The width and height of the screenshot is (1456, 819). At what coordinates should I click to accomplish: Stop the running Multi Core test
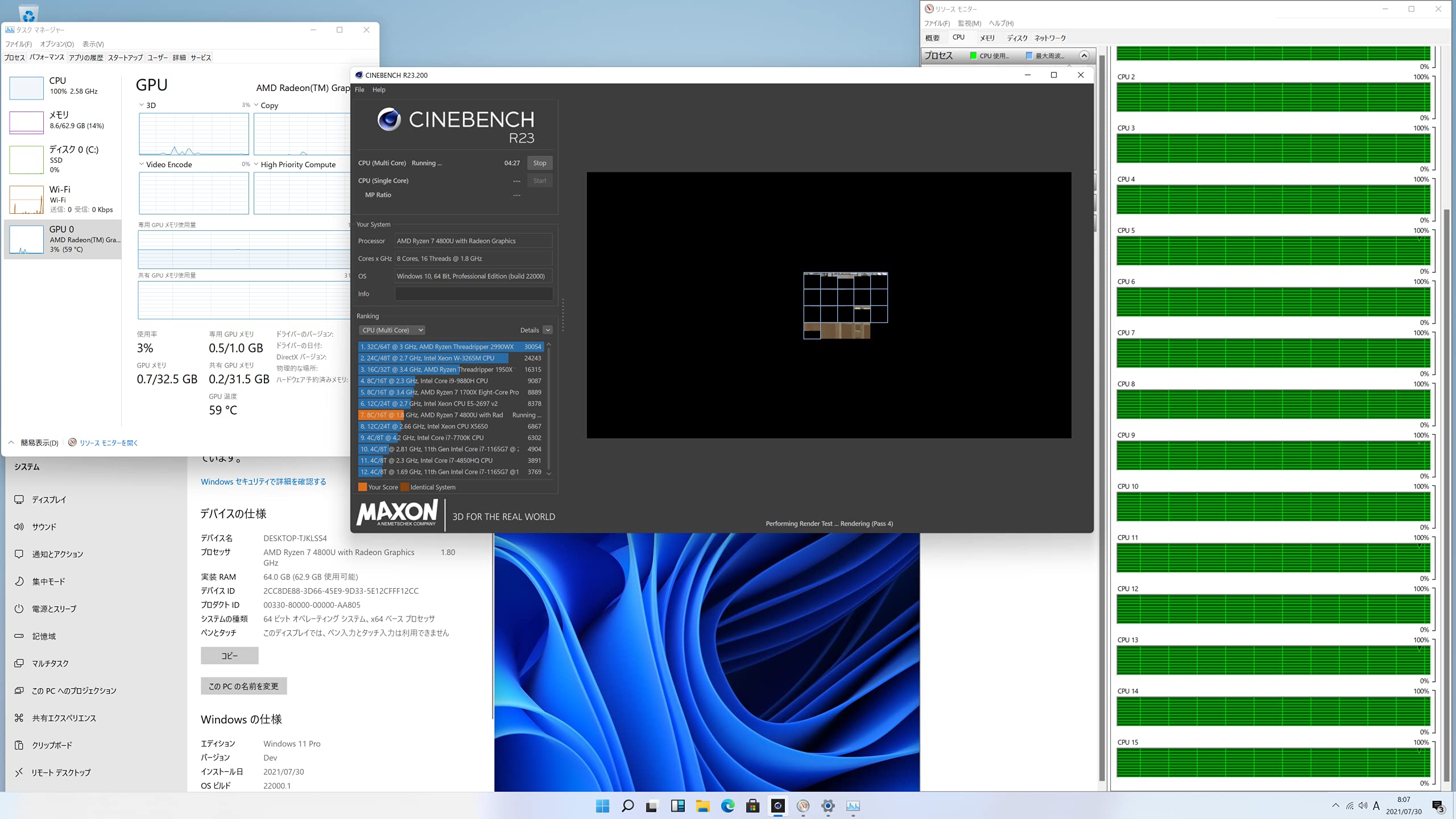pos(539,163)
